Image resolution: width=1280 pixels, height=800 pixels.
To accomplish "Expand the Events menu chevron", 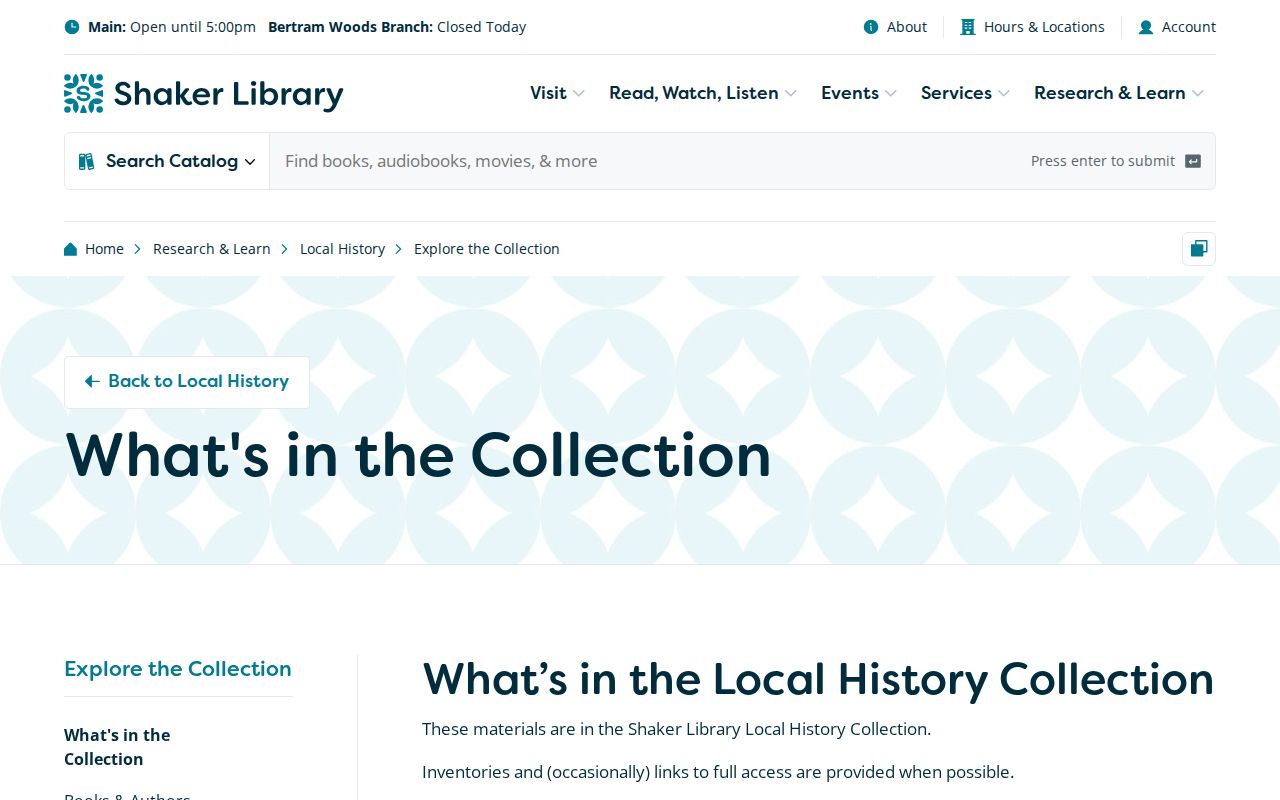I will pyautogui.click(x=890, y=93).
